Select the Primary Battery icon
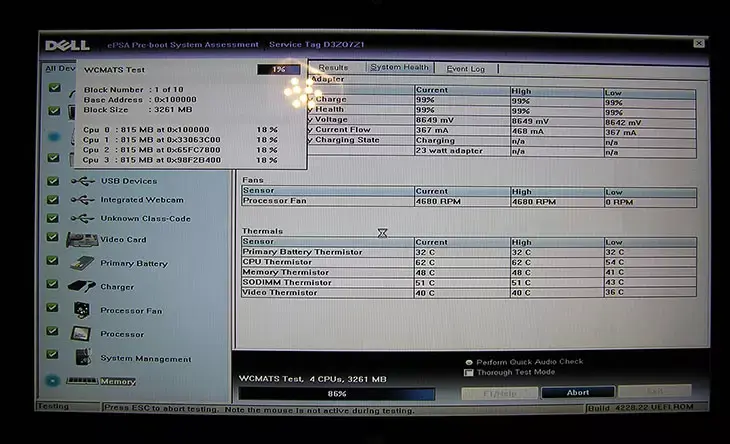Screen dimensions: 730x444 click(x=82, y=263)
